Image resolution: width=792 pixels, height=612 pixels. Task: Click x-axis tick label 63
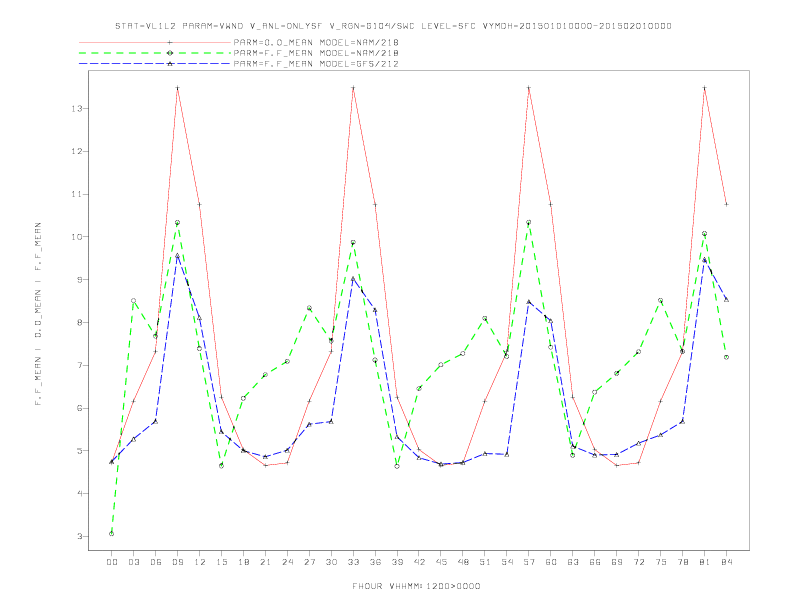(573, 562)
